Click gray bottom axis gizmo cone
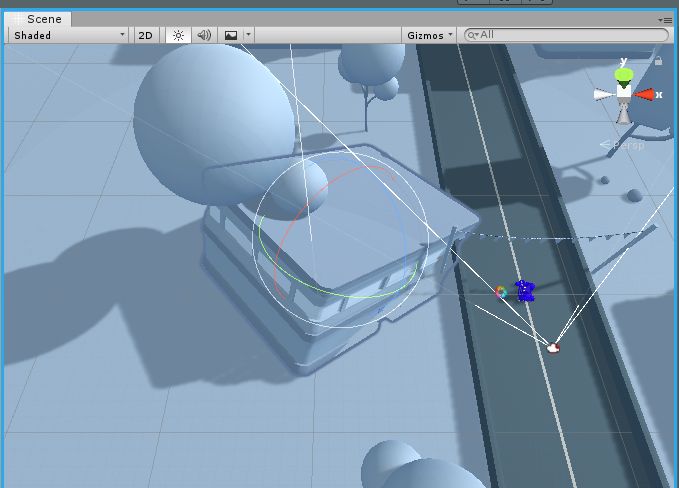This screenshot has width=679, height=488. 624,114
